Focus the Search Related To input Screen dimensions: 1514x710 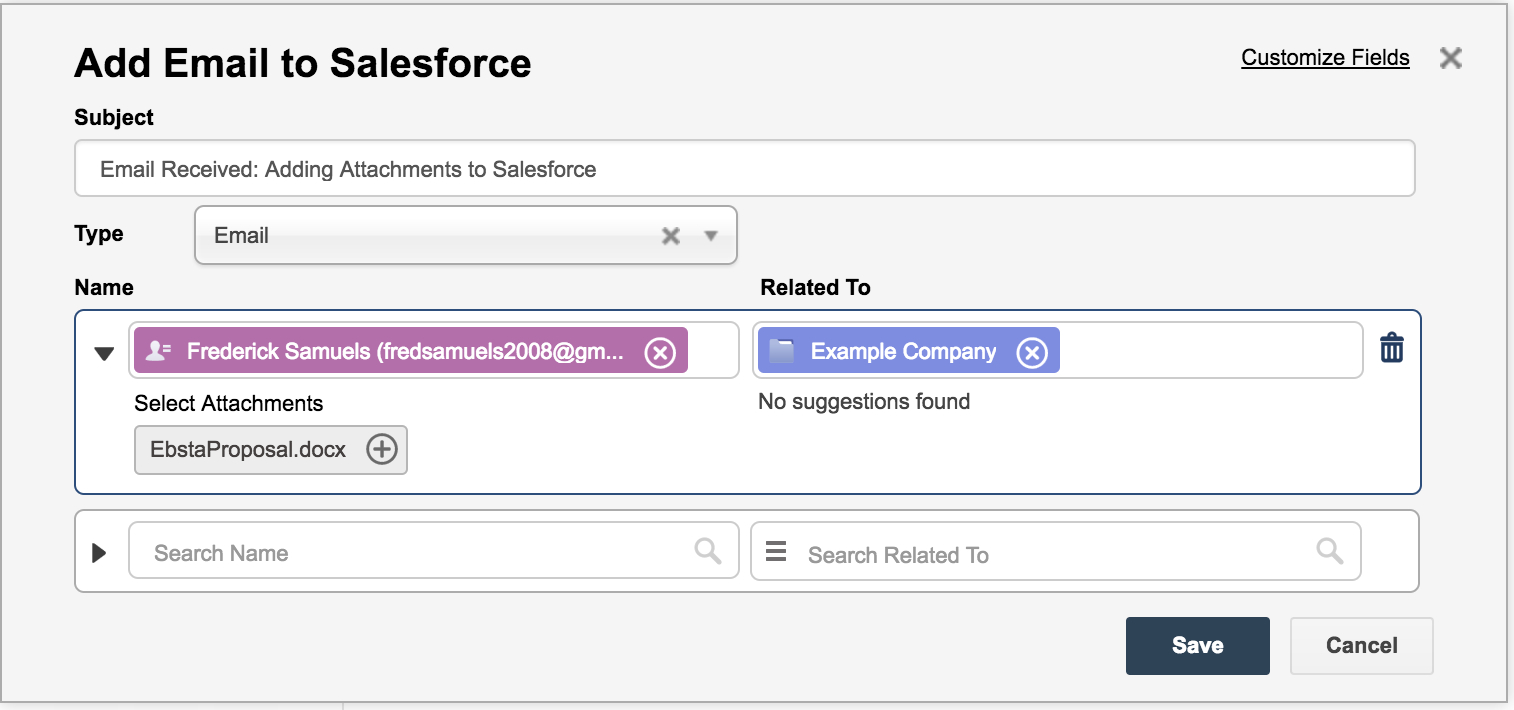pyautogui.click(x=1050, y=555)
